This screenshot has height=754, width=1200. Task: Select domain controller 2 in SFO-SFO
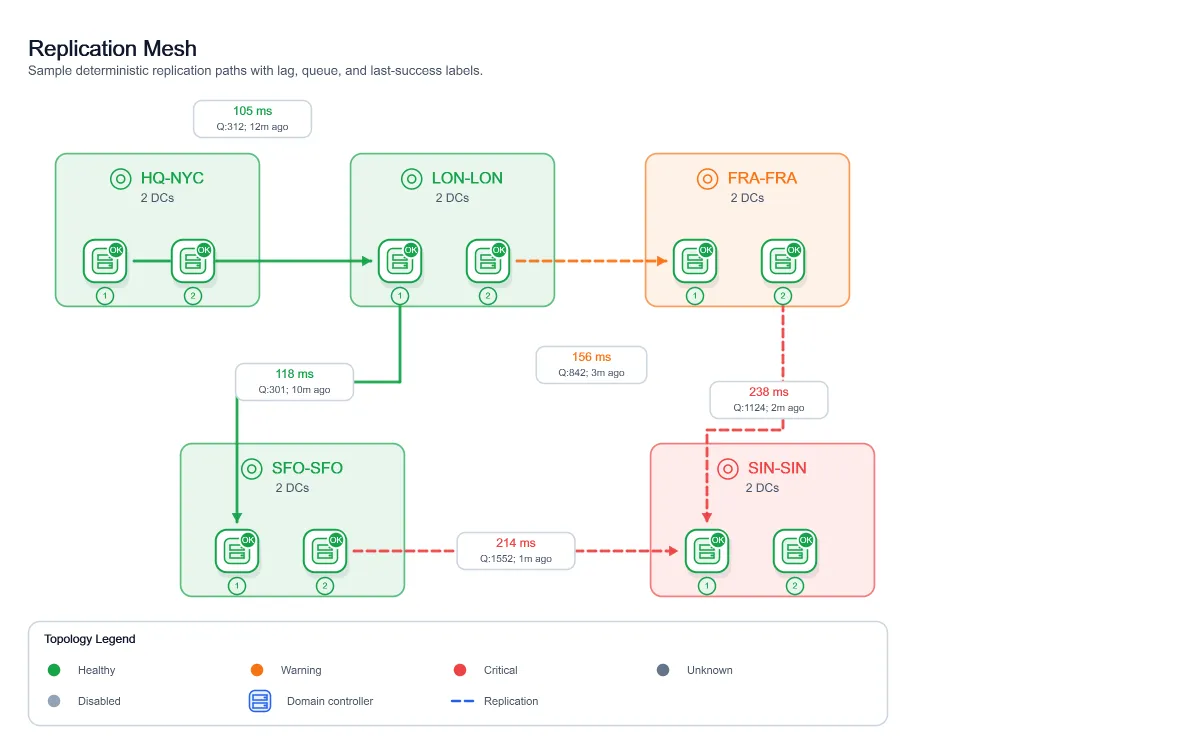click(x=325, y=551)
